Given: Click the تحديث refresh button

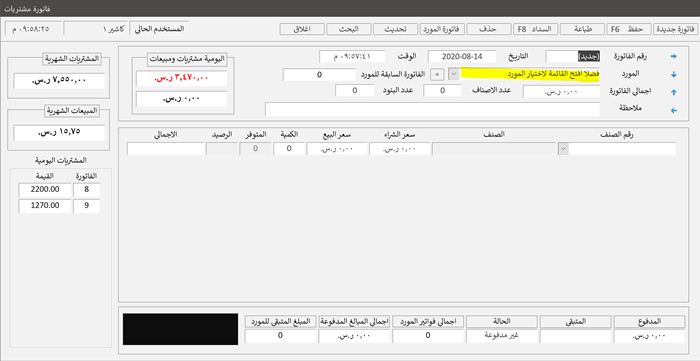Looking at the screenshot, I should [395, 29].
